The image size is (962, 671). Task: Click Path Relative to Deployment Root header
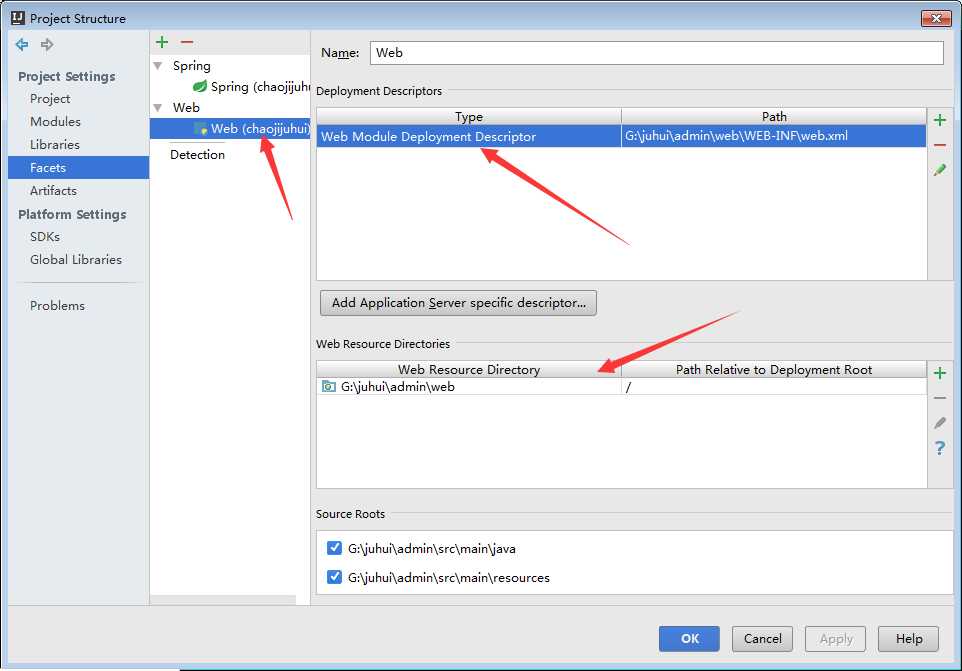pos(774,369)
